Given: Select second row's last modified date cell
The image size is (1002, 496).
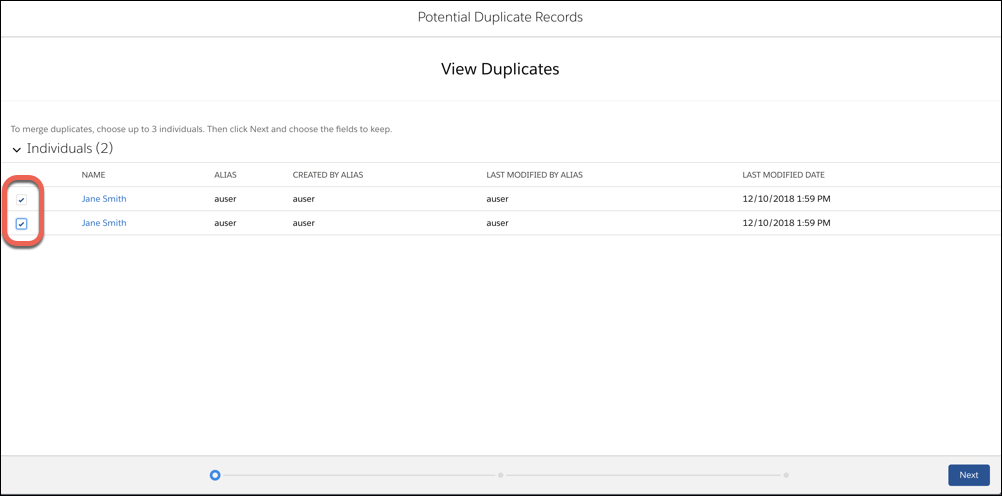Looking at the screenshot, I should point(787,223).
